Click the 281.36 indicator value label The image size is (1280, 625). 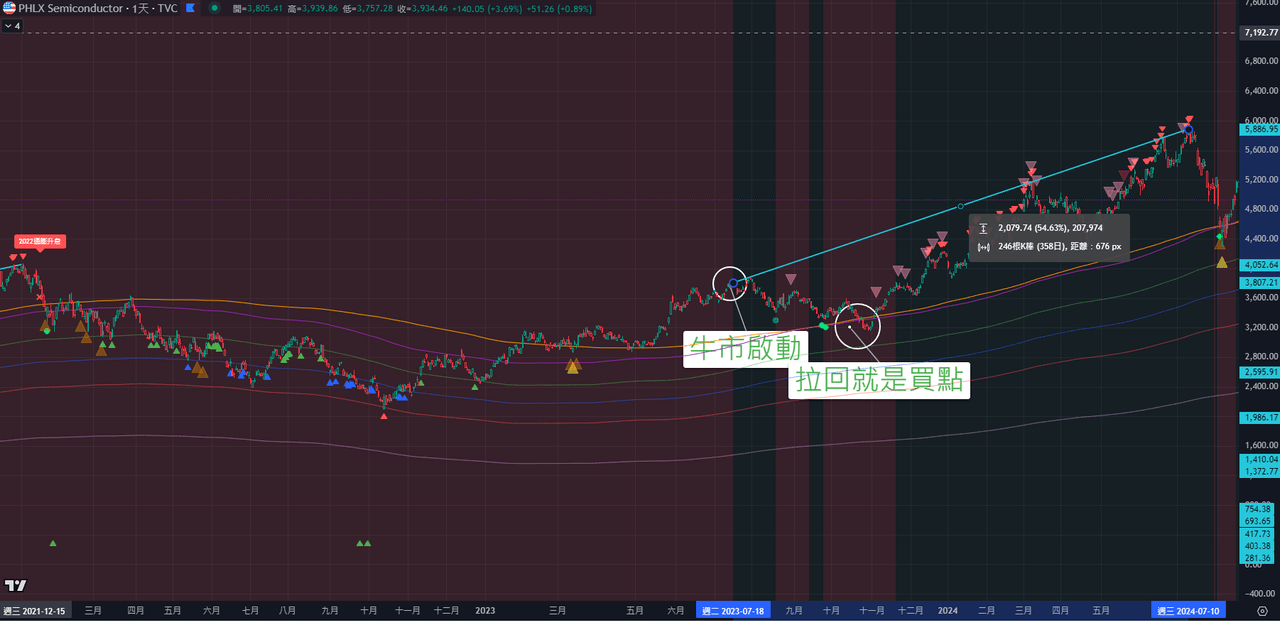(1258, 558)
